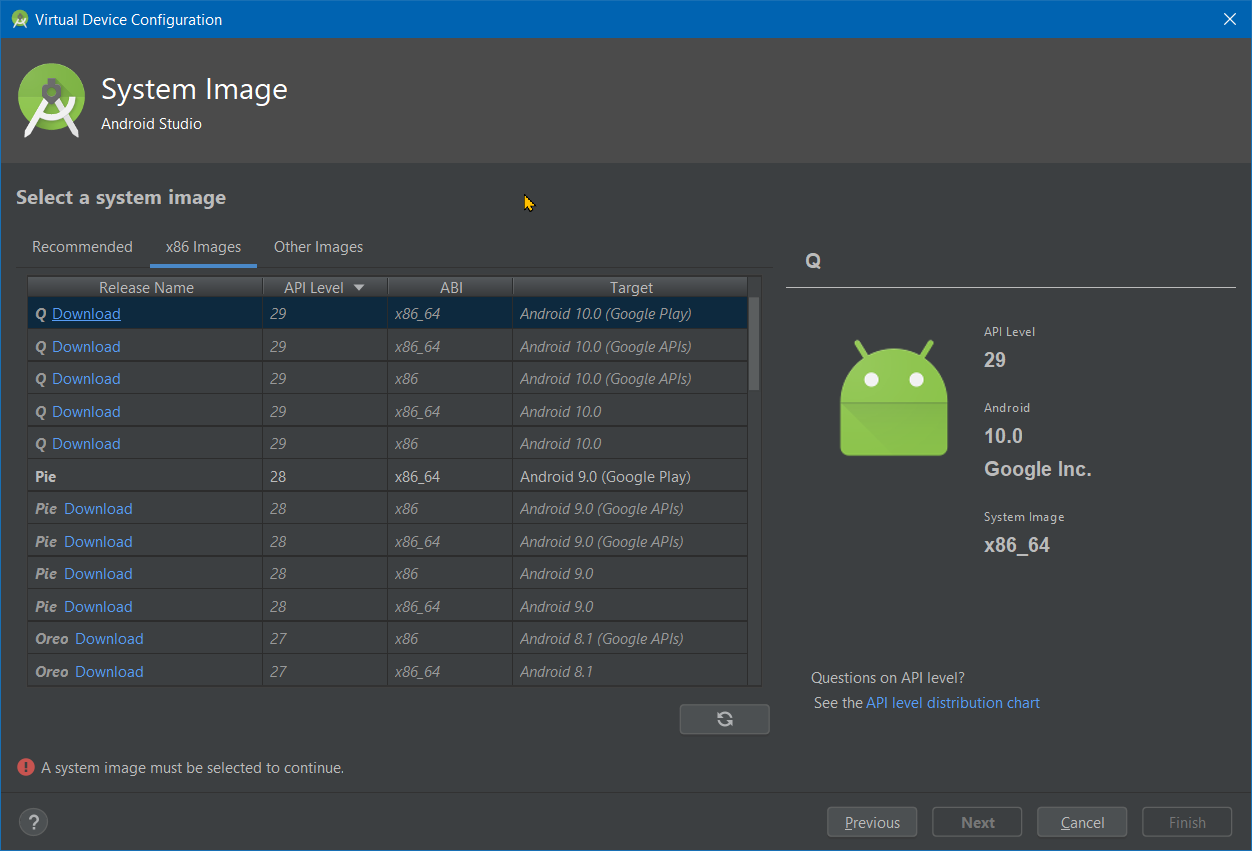Click the ABI column header
The image size is (1252, 851).
(x=451, y=288)
